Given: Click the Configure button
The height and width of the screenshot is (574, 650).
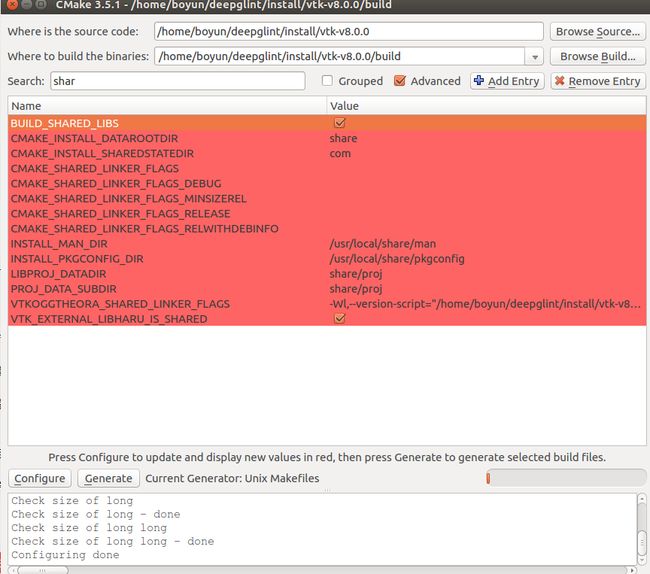Looking at the screenshot, I should [40, 478].
